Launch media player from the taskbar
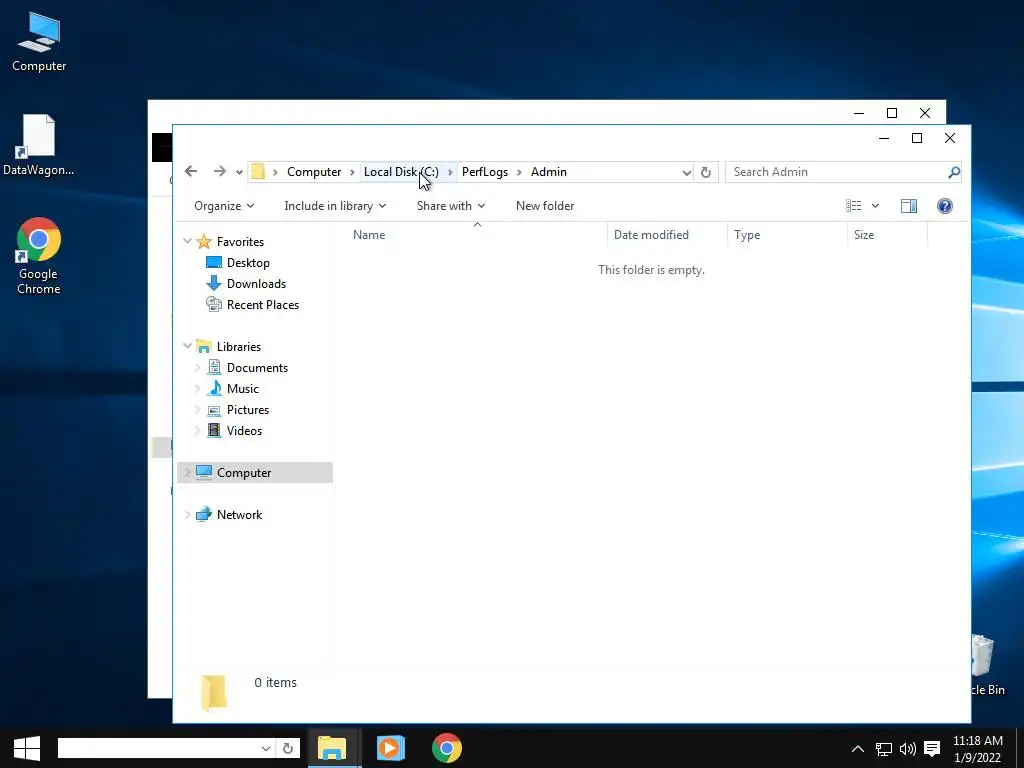 pyautogui.click(x=390, y=748)
